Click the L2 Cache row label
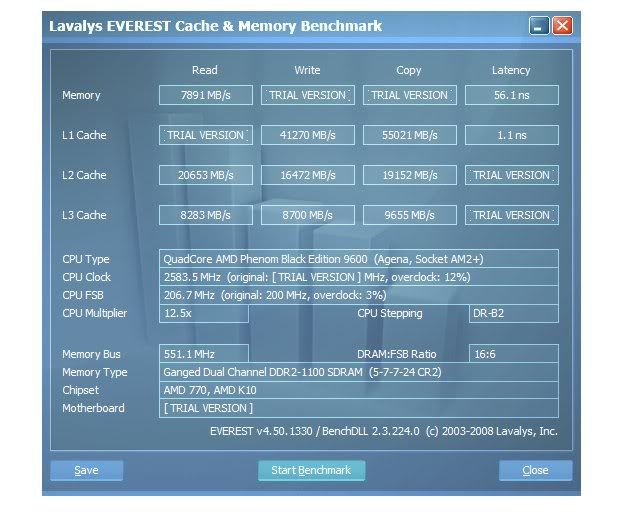This screenshot has width=640, height=512. [84, 175]
